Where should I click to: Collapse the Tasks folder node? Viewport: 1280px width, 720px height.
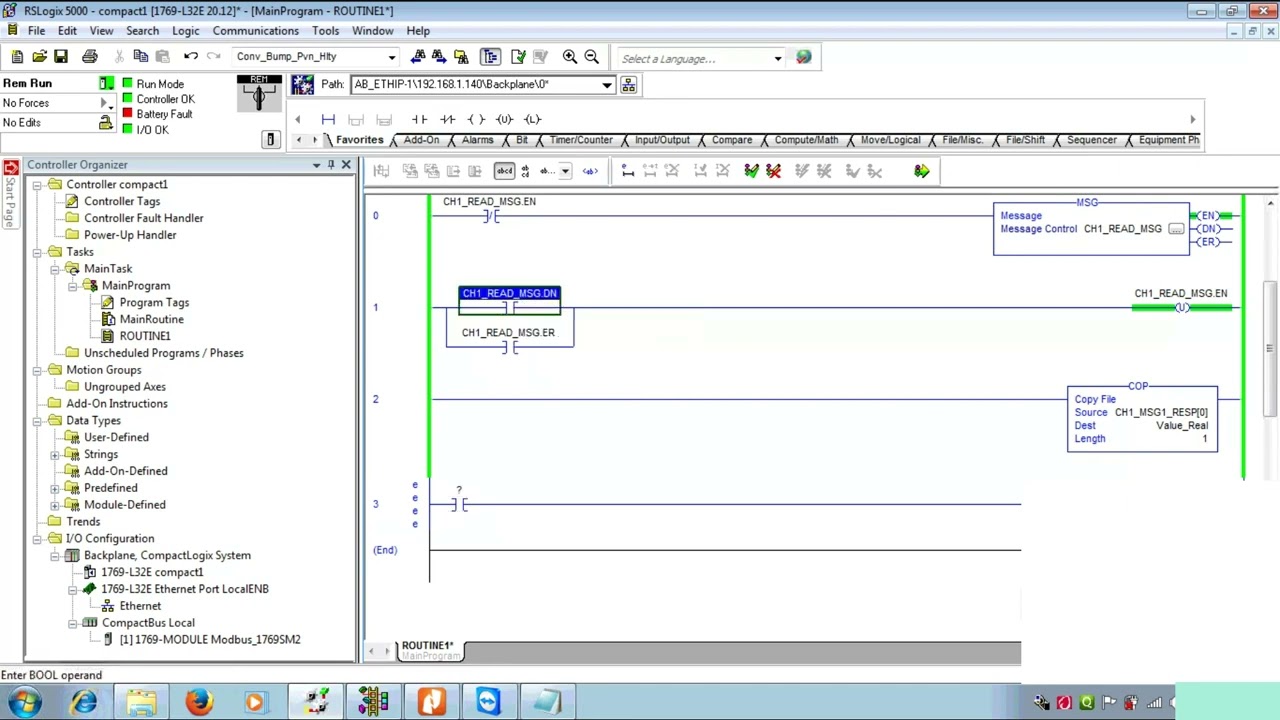coord(37,252)
